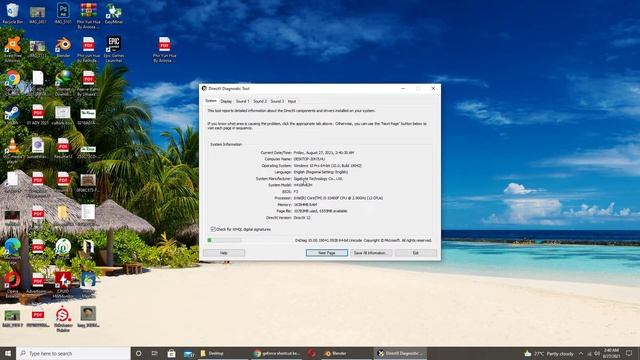Click the Page file usage text
The width and height of the screenshot is (640, 360).
(x=320, y=211)
